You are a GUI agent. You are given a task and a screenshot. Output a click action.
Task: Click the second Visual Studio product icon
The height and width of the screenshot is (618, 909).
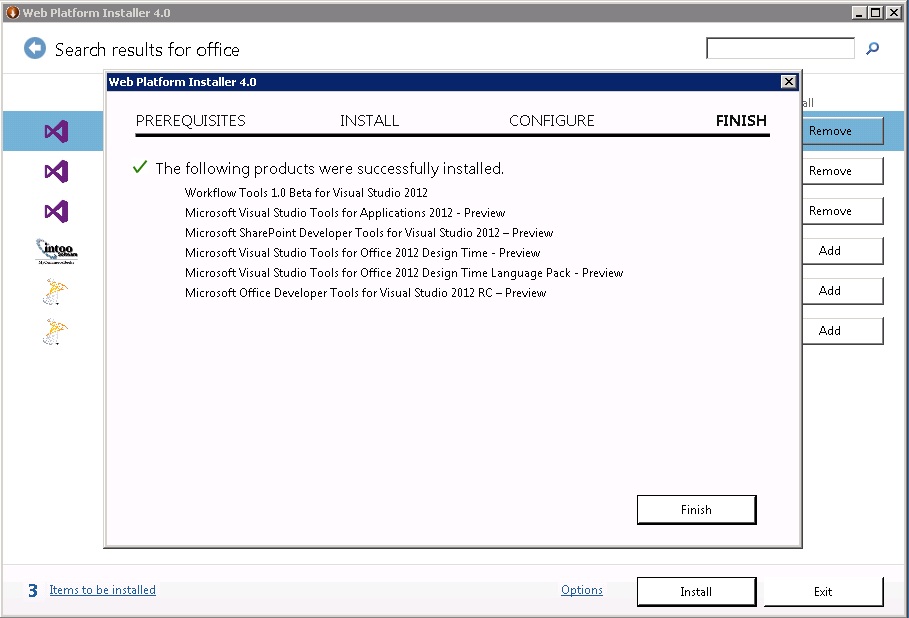(56, 171)
